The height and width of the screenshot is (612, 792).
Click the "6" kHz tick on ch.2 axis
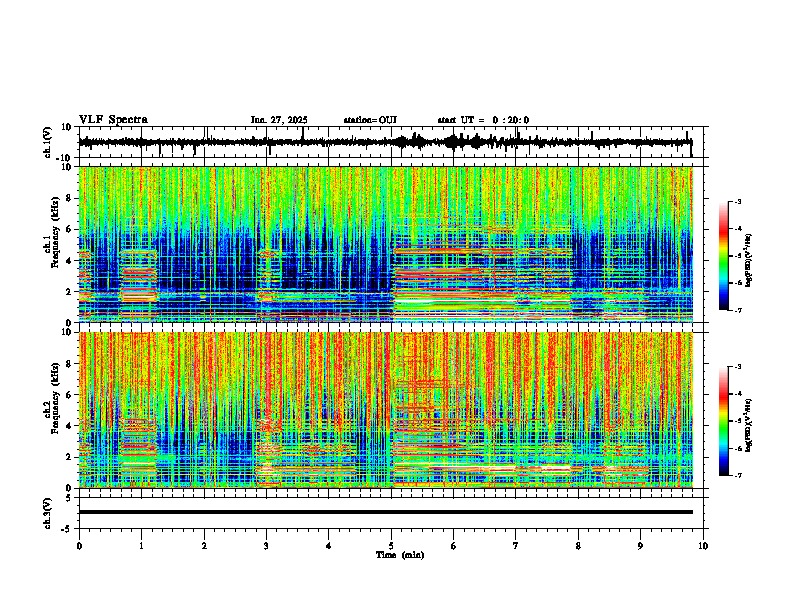70,395
